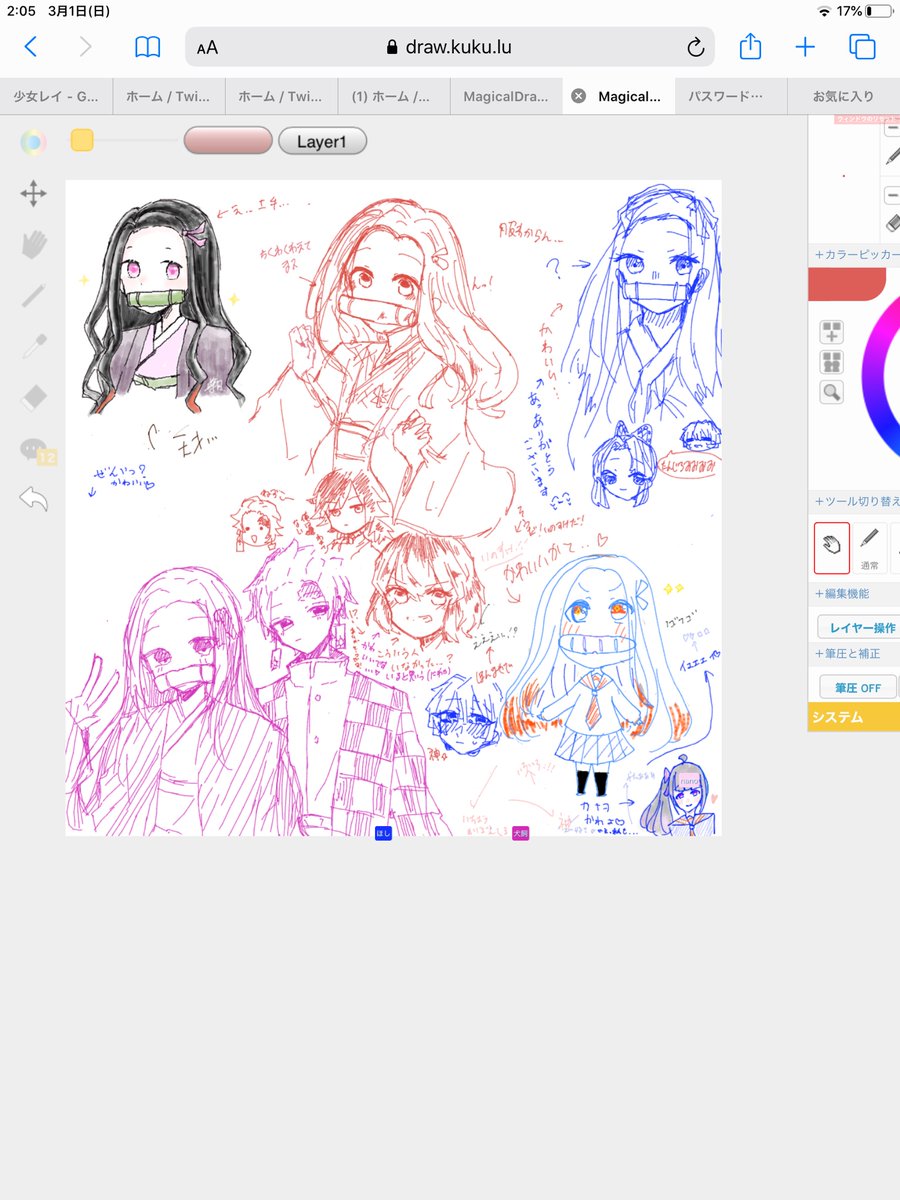The width and height of the screenshot is (900, 1200).
Task: Select the eyedropper tool
Action: pos(33,347)
